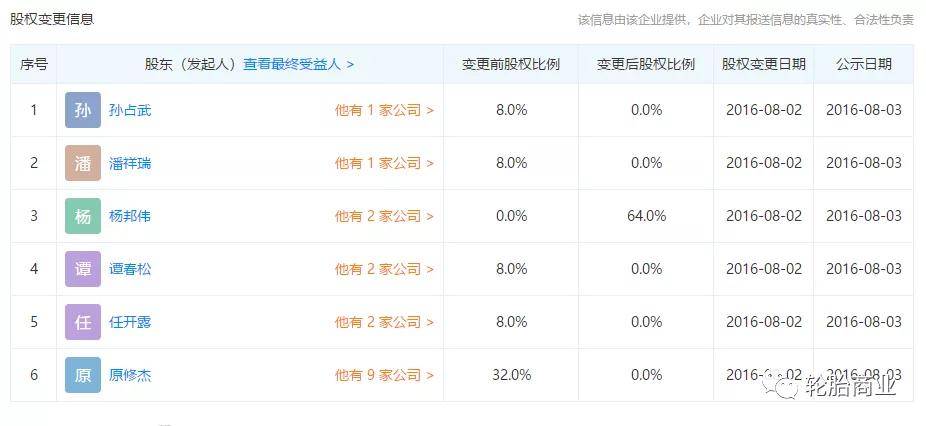This screenshot has height=426, width=926.
Task: Click the 原 avatar icon
Action: click(x=83, y=375)
